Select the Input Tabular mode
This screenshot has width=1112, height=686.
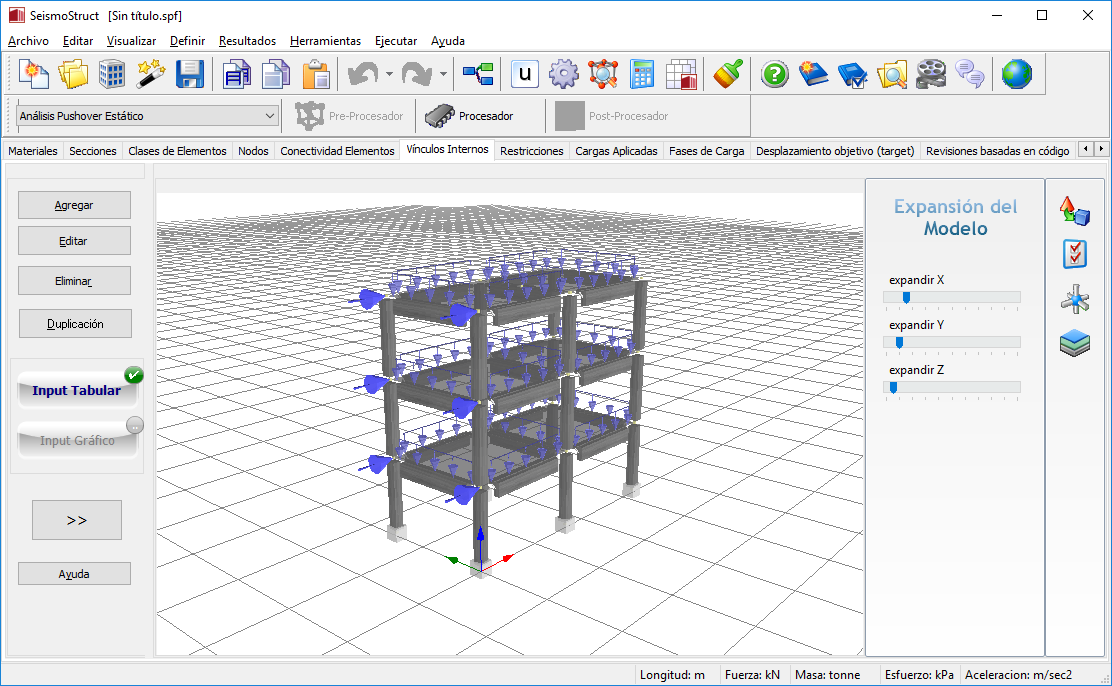click(77, 390)
